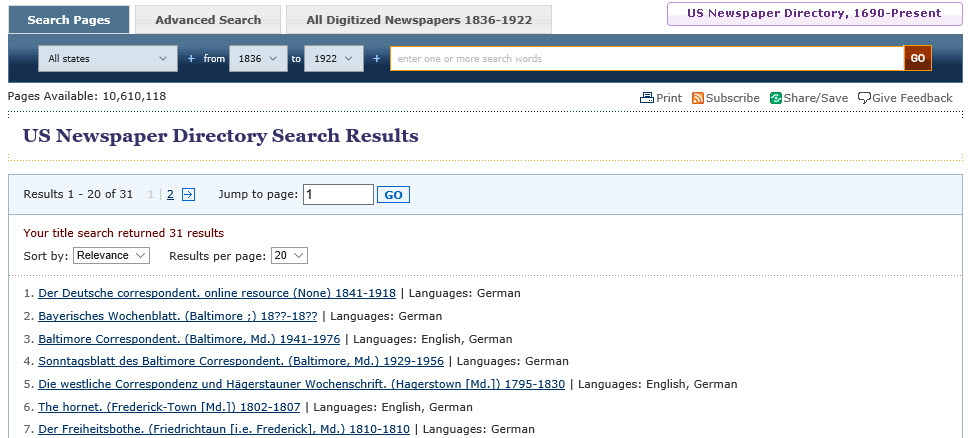The width and height of the screenshot is (971, 438).
Task: Click the plus icon before search box
Action: click(x=377, y=59)
